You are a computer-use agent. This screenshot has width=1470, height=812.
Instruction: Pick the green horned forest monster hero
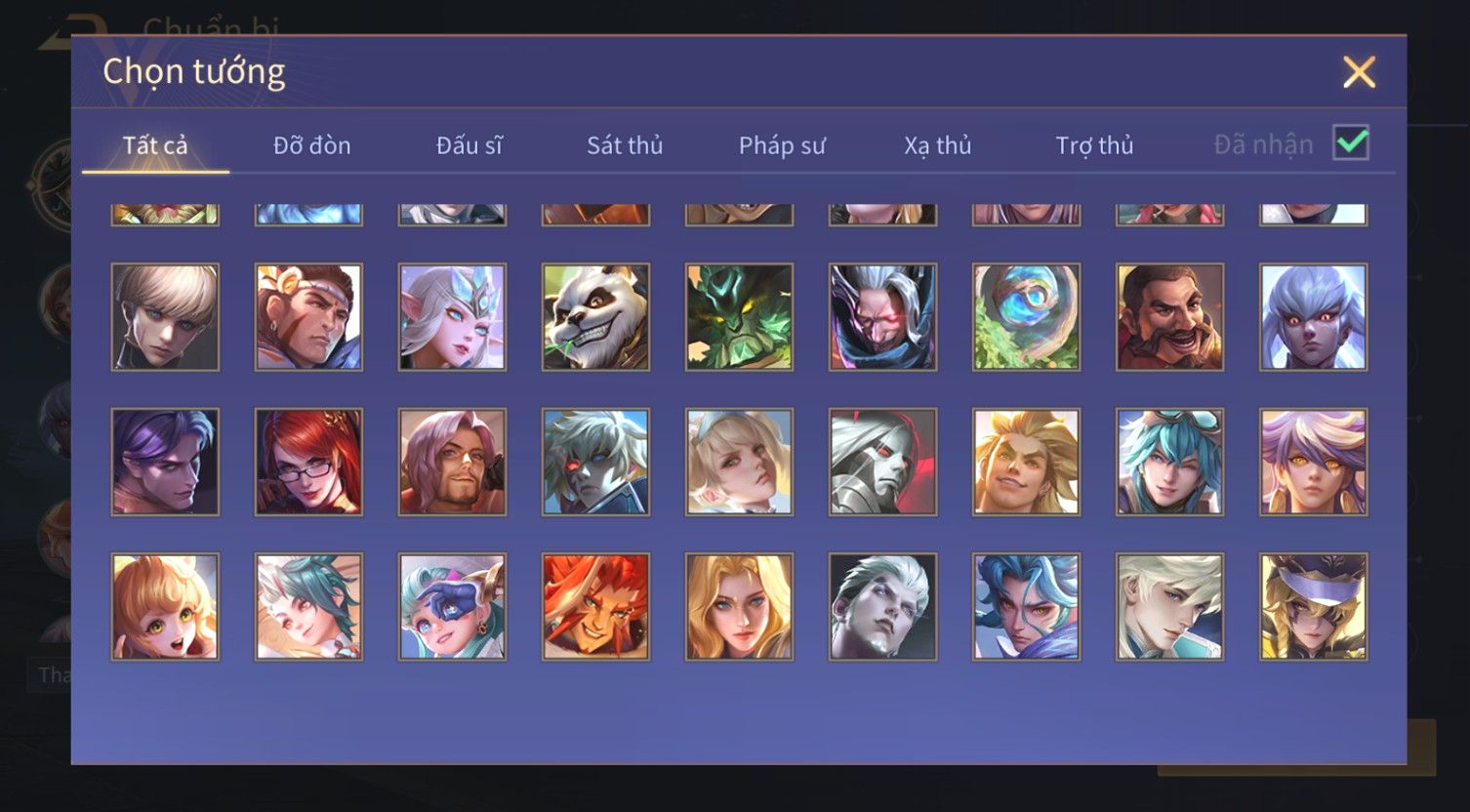click(x=739, y=317)
